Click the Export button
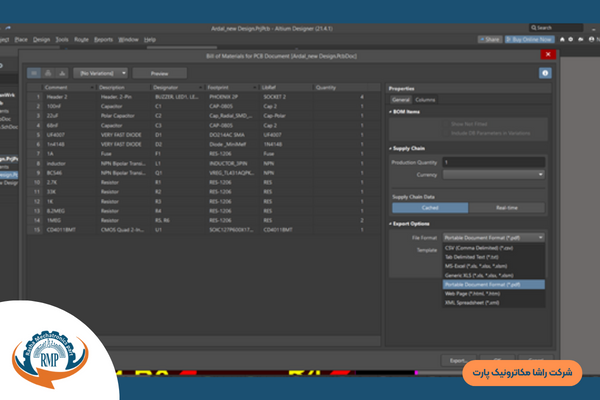The height and width of the screenshot is (400, 600). click(455, 359)
